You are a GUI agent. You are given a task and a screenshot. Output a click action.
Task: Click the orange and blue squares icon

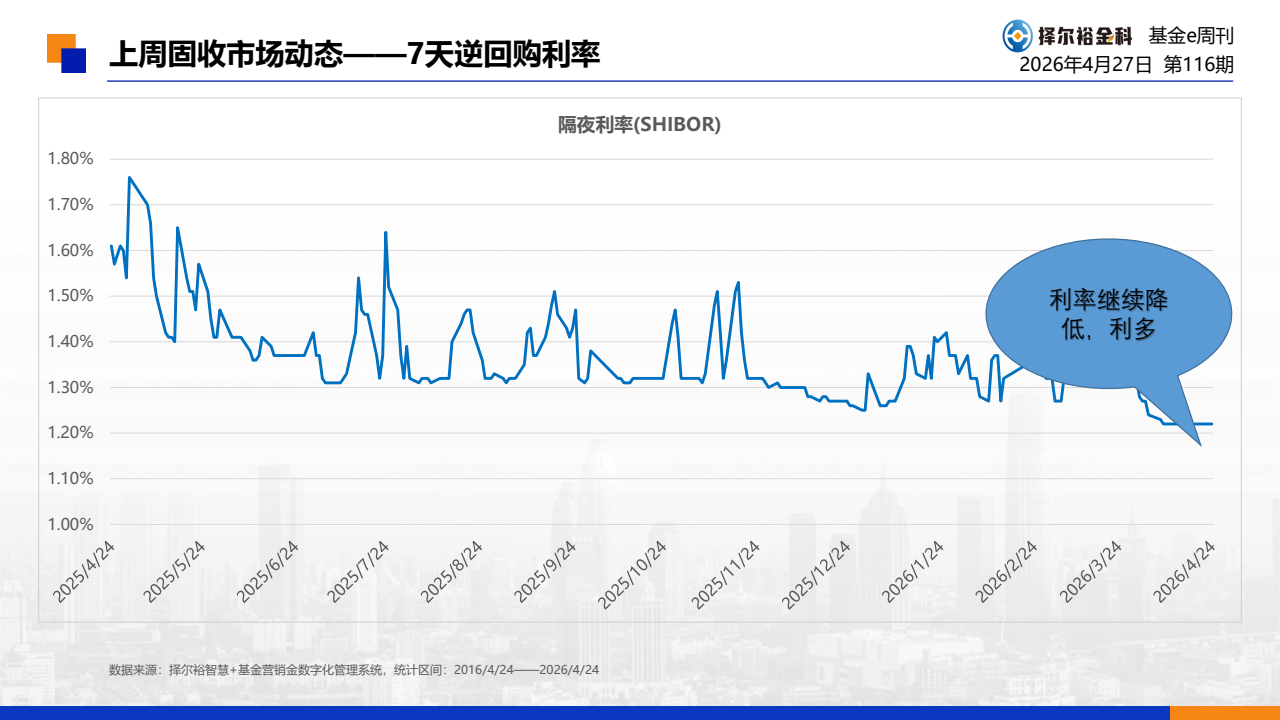tap(67, 53)
